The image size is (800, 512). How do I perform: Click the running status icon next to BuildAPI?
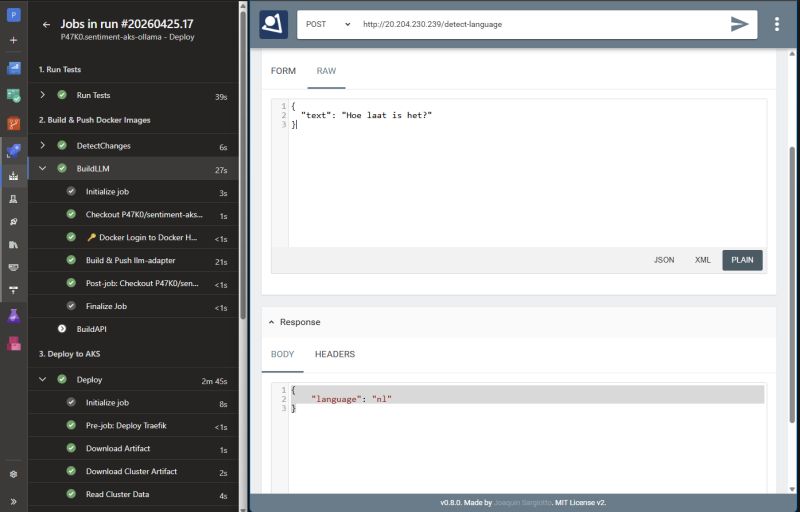pyautogui.click(x=62, y=329)
